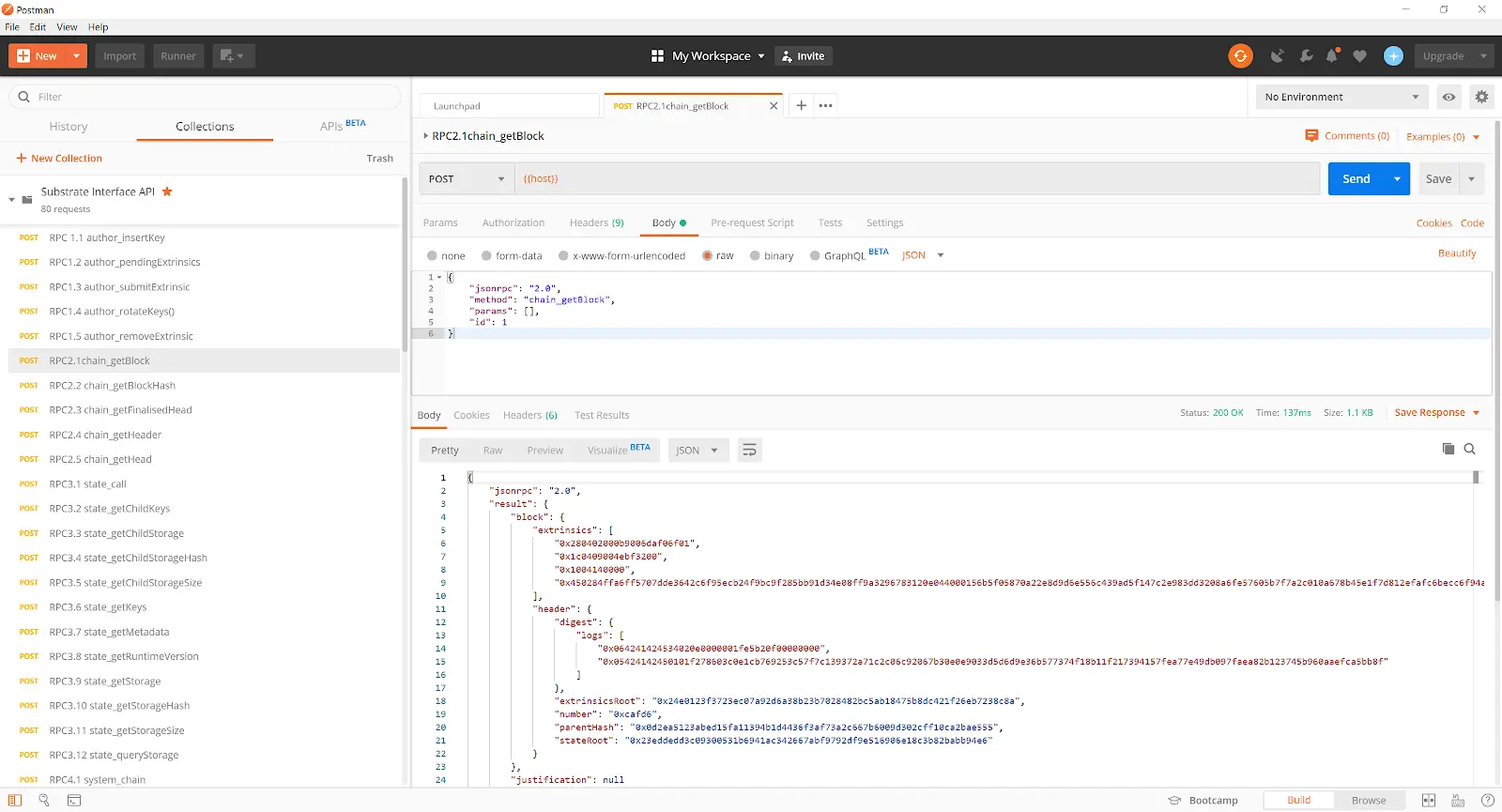Click the Filter search field
Image resolution: width=1502 pixels, height=812 pixels.
[x=205, y=97]
